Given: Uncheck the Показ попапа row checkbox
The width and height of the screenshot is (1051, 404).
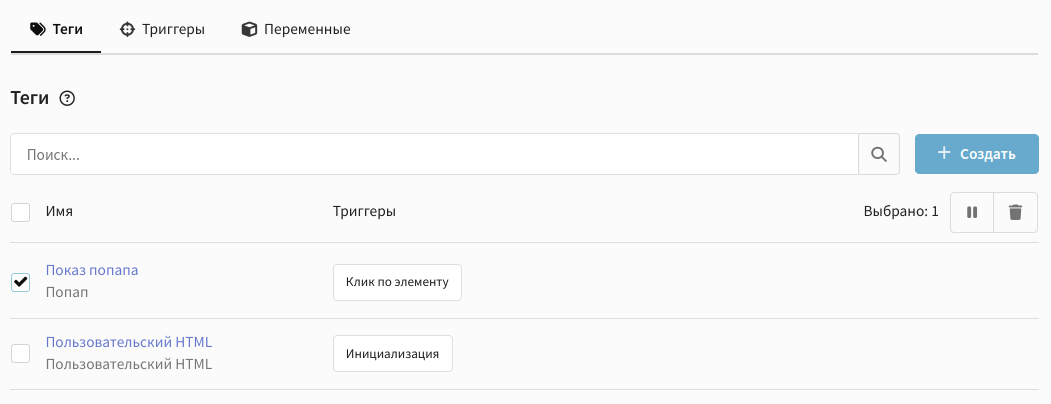Looking at the screenshot, I should [20, 282].
